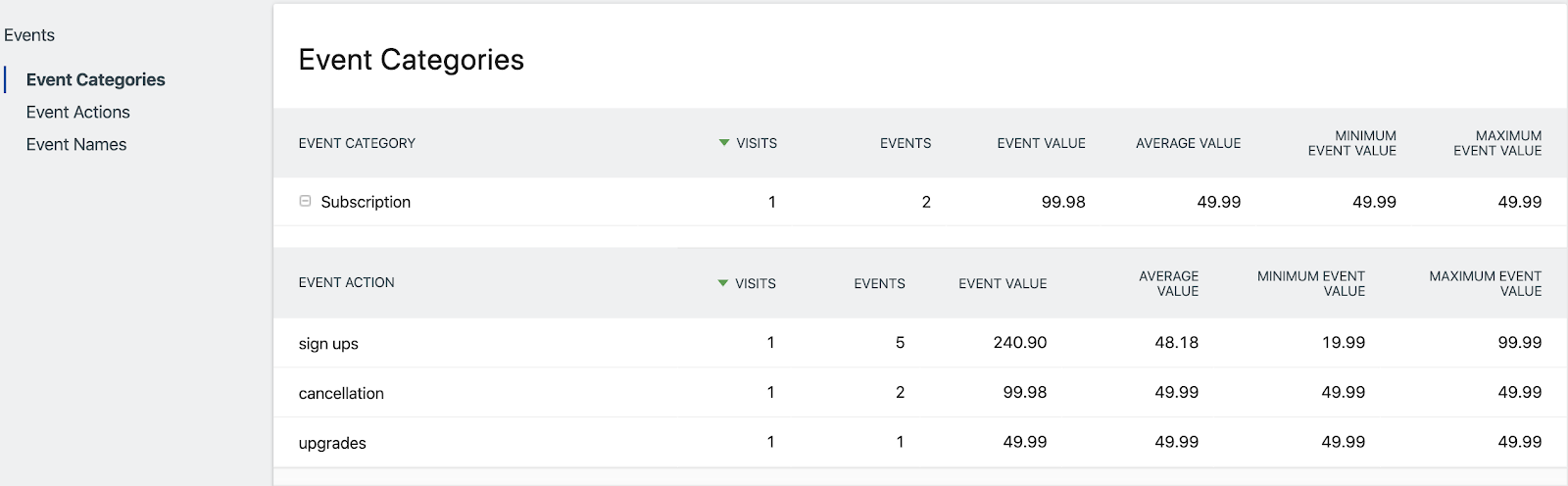
Task: Sort subtable by EVENTS column
Action: (x=879, y=283)
